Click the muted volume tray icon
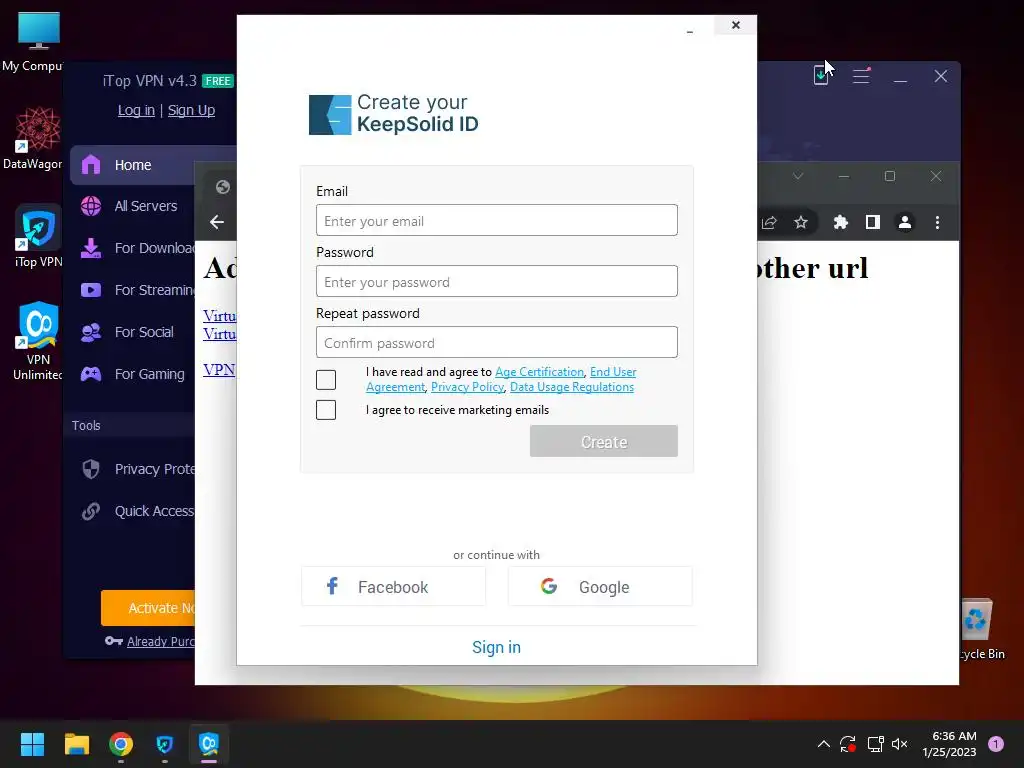 coord(900,744)
